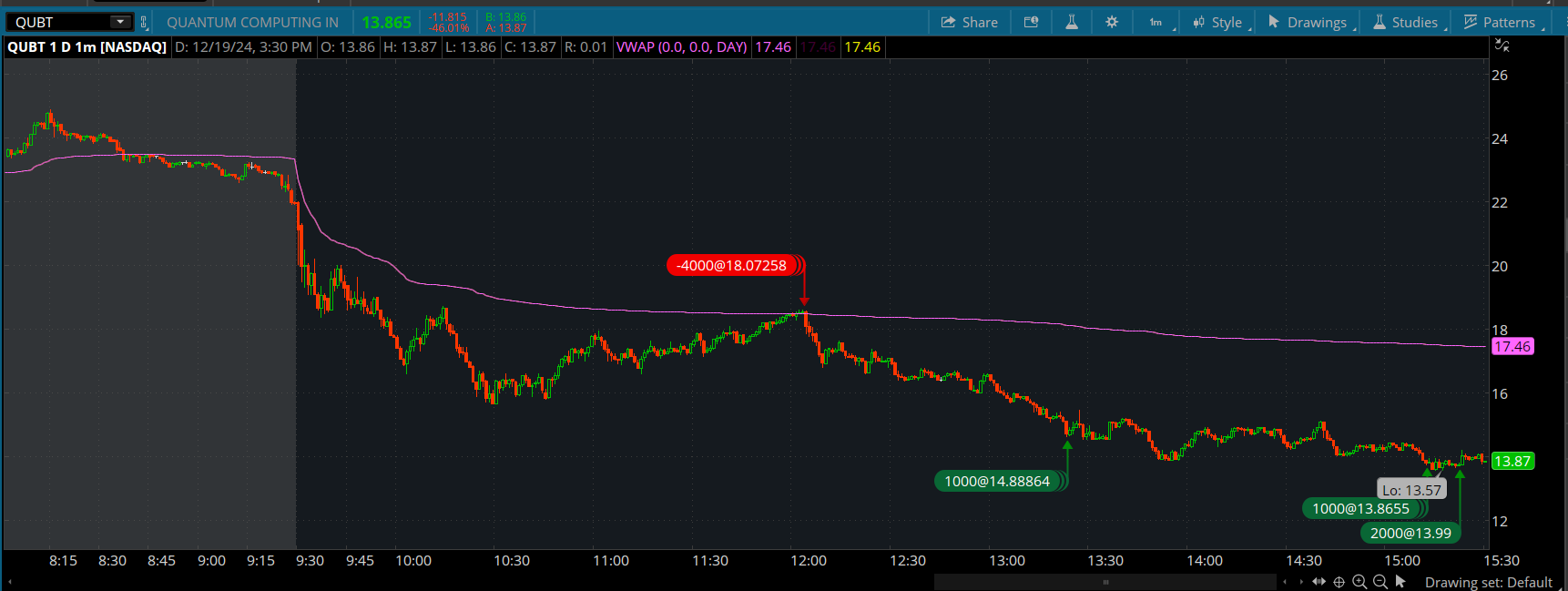The image size is (1568, 591).
Task: Open chart settings gear icon
Action: [x=1112, y=22]
